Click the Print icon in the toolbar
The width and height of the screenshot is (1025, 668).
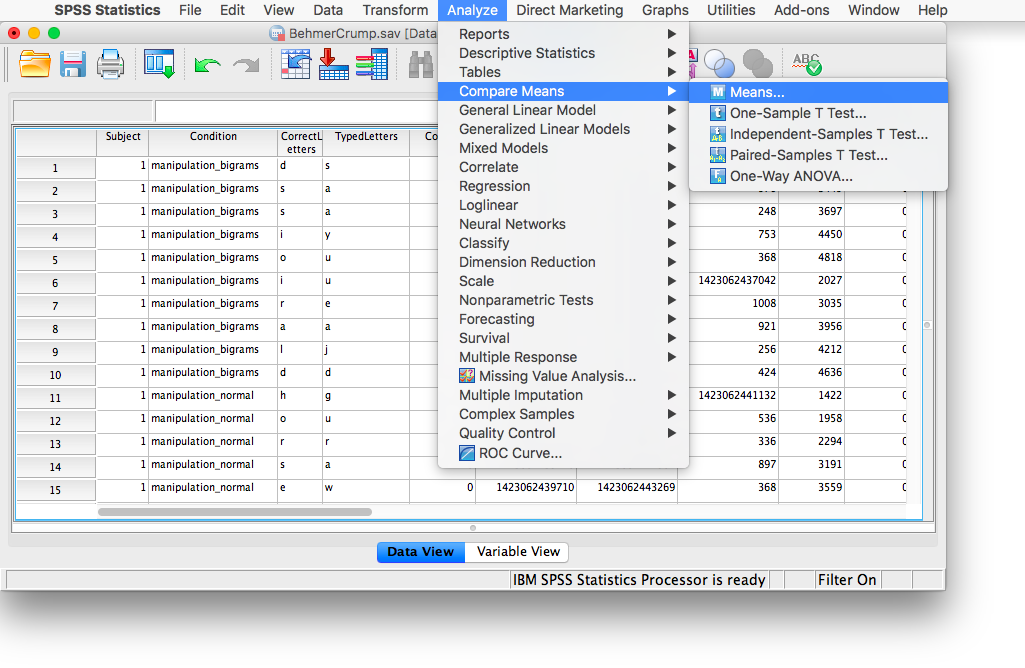click(x=110, y=65)
